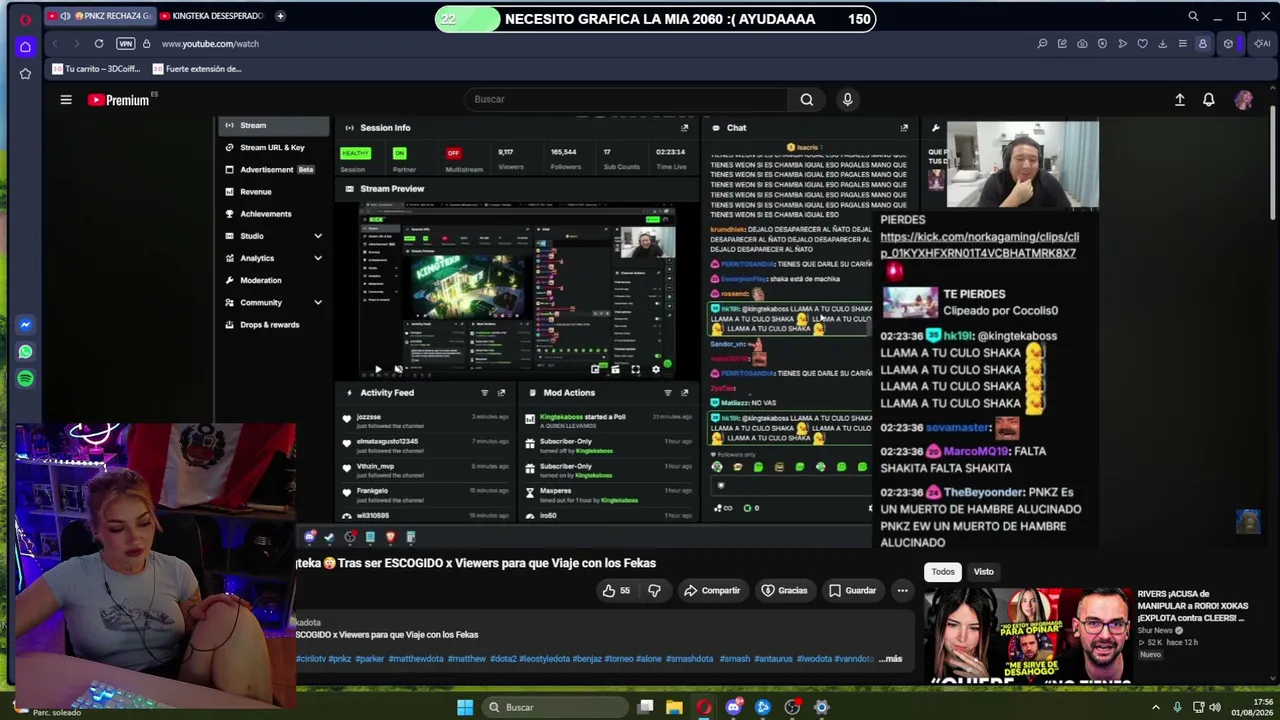Open the YouTube upload/create icon
Image resolution: width=1280 pixels, height=720 pixels.
tap(1180, 99)
